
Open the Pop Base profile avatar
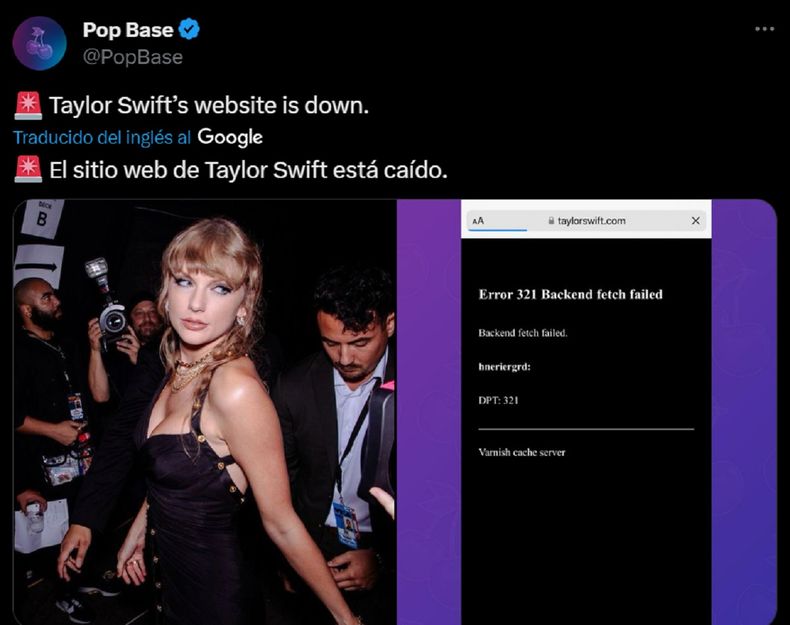point(40,42)
